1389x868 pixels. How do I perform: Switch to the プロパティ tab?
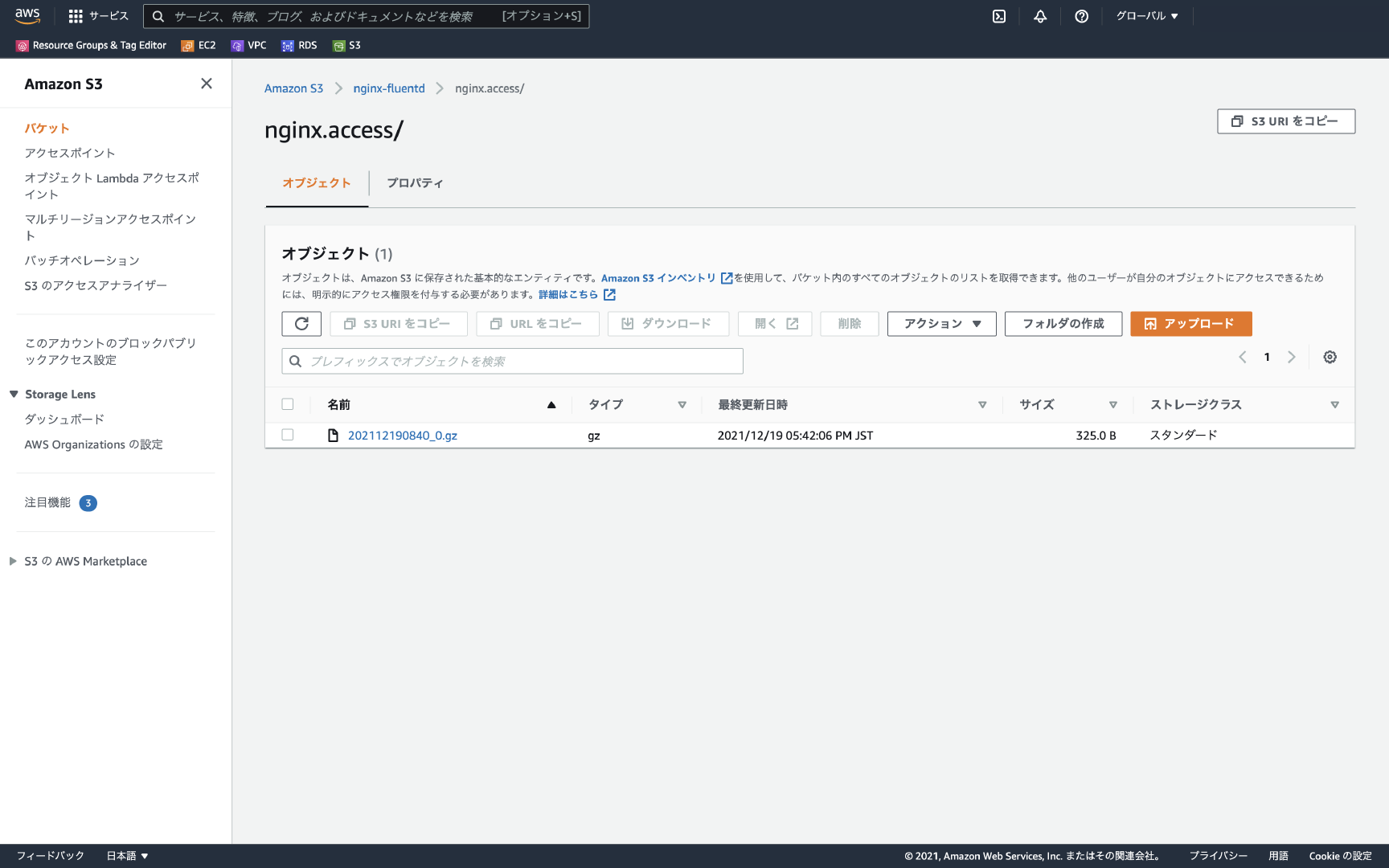[x=415, y=183]
